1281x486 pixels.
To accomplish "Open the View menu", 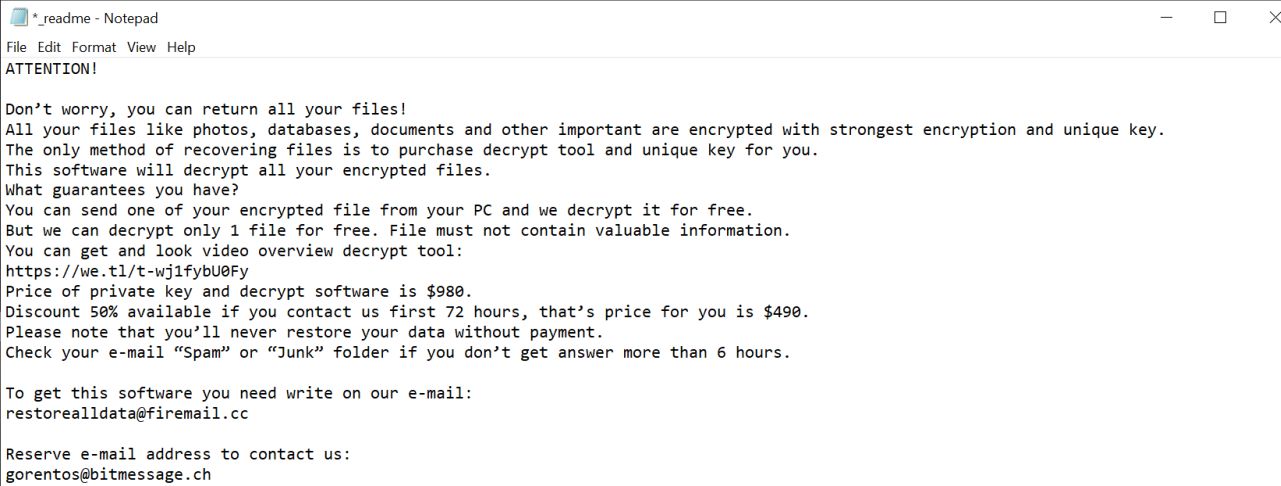I will (141, 47).
